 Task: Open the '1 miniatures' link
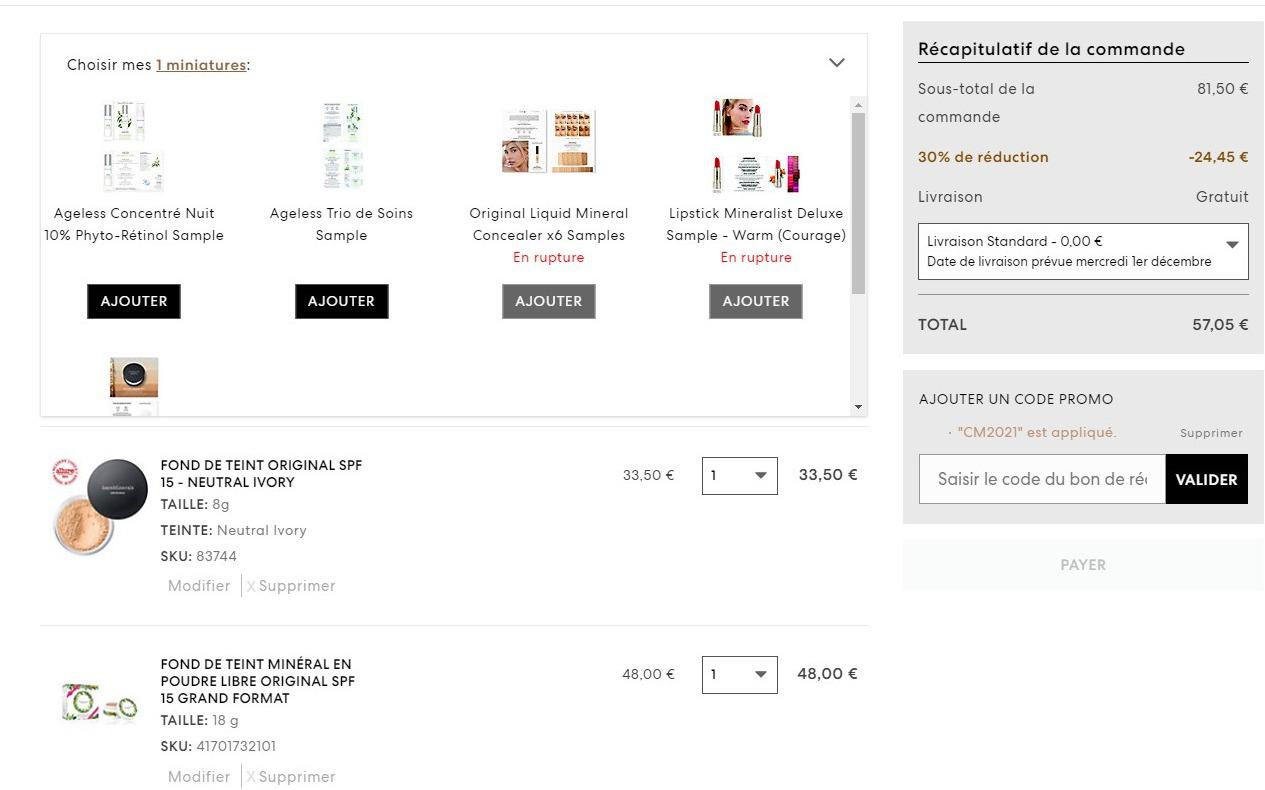[x=200, y=65]
